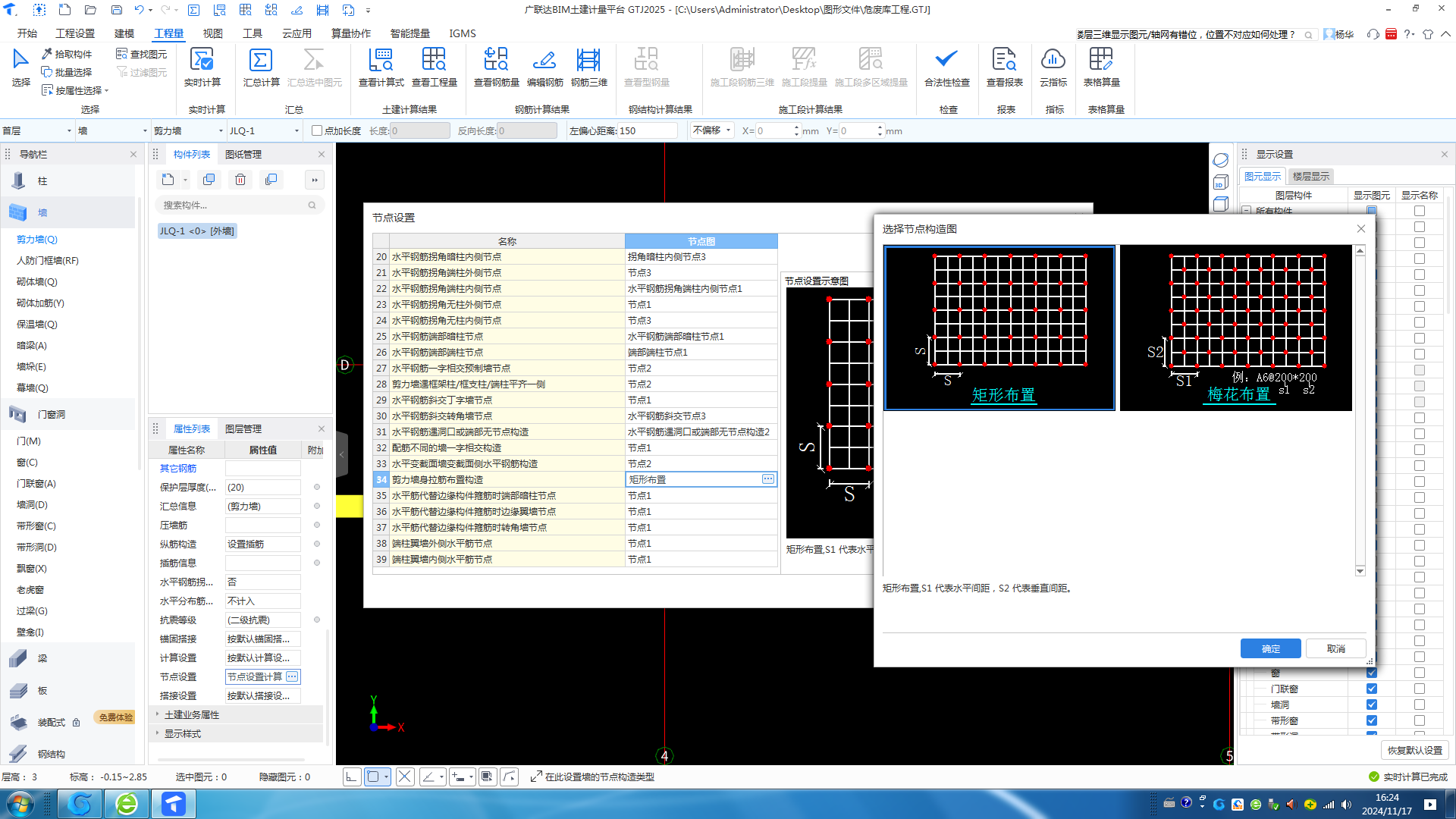
Task: Click delete trash icon in 构件列表
Action: (x=240, y=180)
